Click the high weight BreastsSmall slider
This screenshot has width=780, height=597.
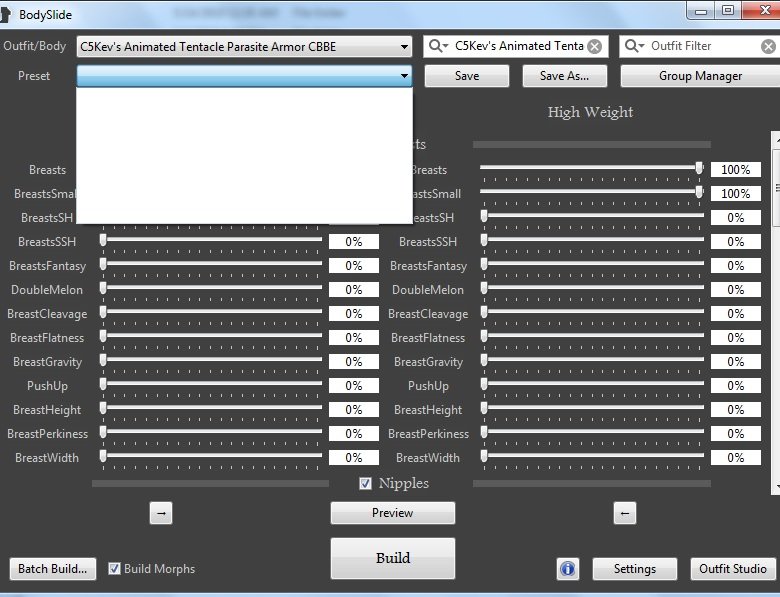point(592,192)
